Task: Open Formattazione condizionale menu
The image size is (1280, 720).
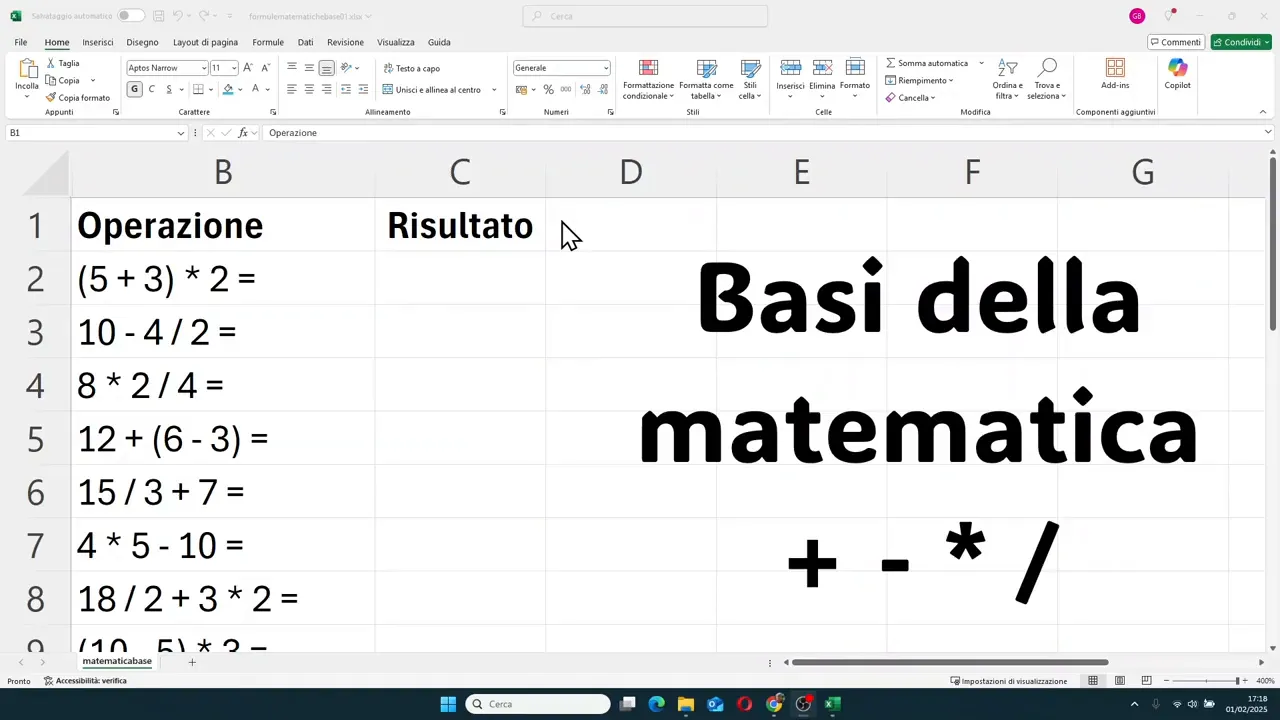Action: 648,79
